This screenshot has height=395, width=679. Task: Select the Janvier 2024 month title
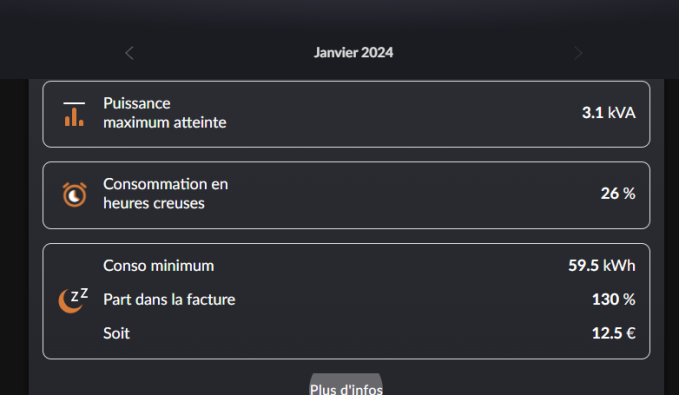(x=353, y=53)
